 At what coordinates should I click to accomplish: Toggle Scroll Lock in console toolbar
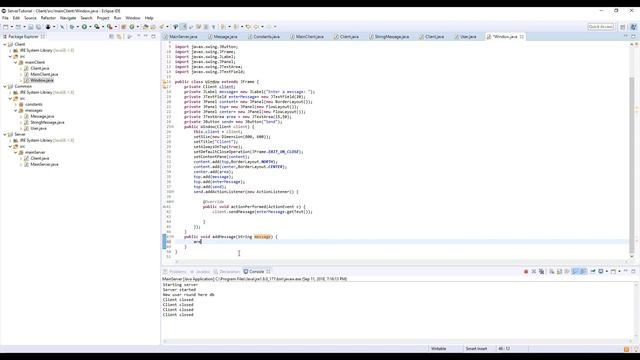point(559,271)
